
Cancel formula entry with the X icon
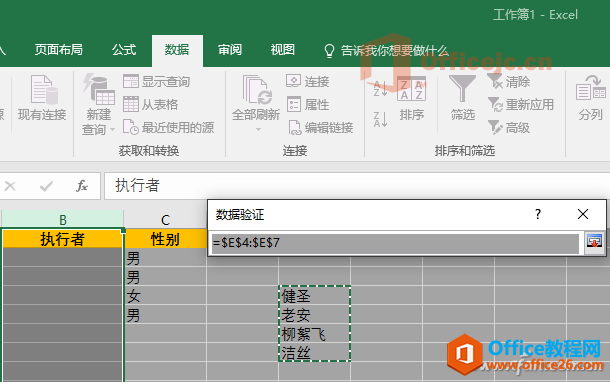(10, 186)
